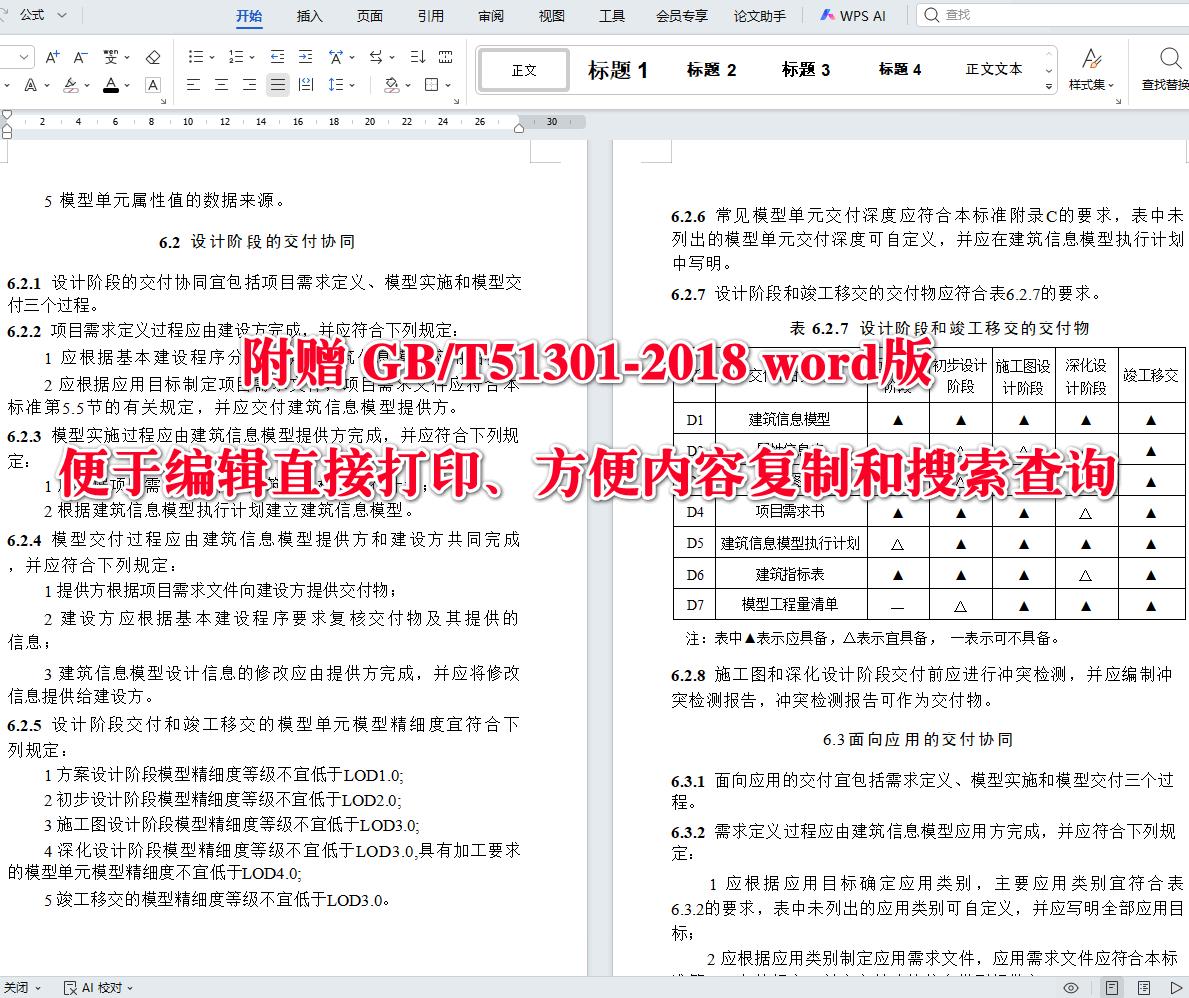Open the 论文助手 tab
This screenshot has width=1189, height=998.
pyautogui.click(x=759, y=16)
